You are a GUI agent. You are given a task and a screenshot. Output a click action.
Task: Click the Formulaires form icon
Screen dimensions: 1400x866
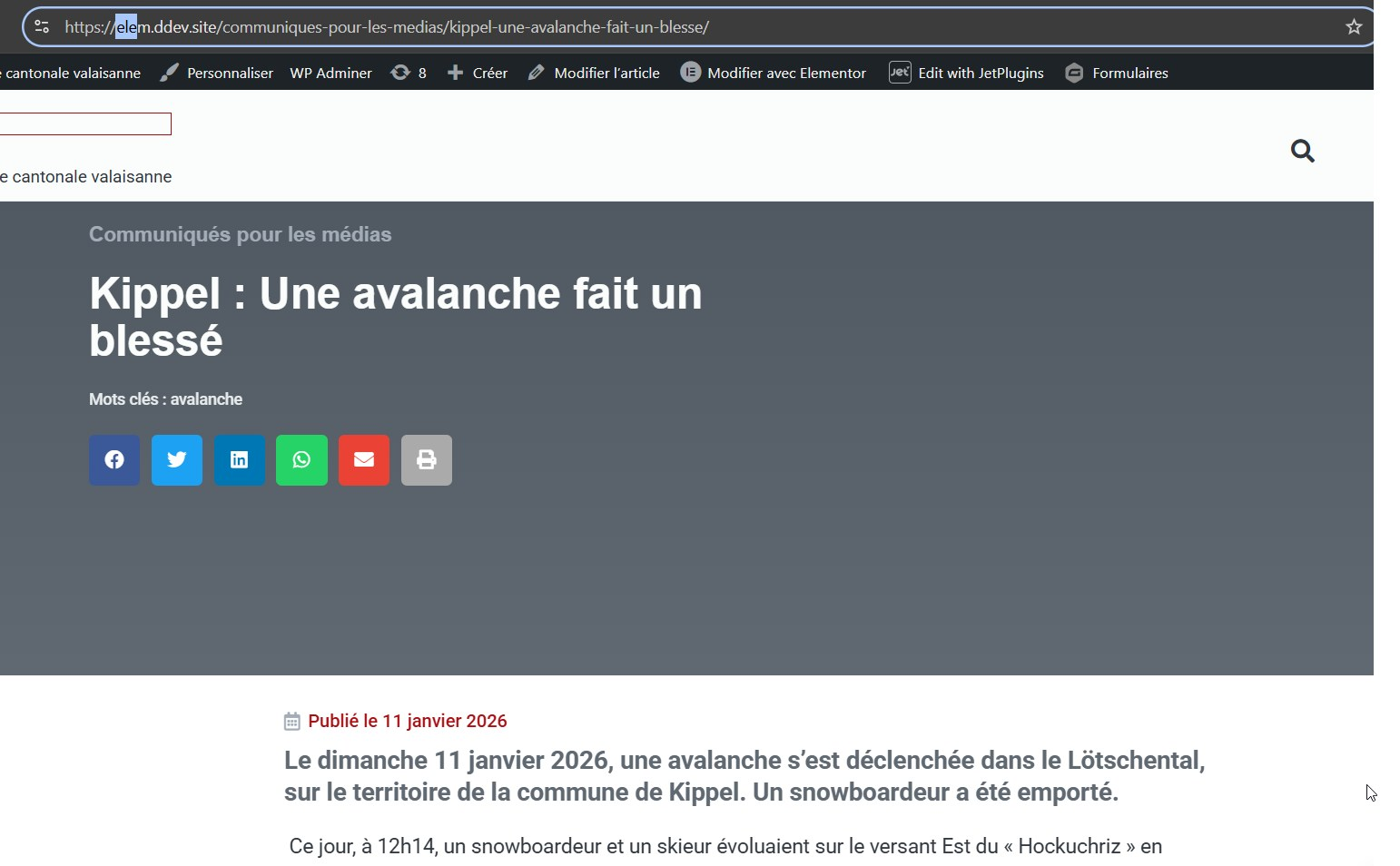pyautogui.click(x=1074, y=73)
